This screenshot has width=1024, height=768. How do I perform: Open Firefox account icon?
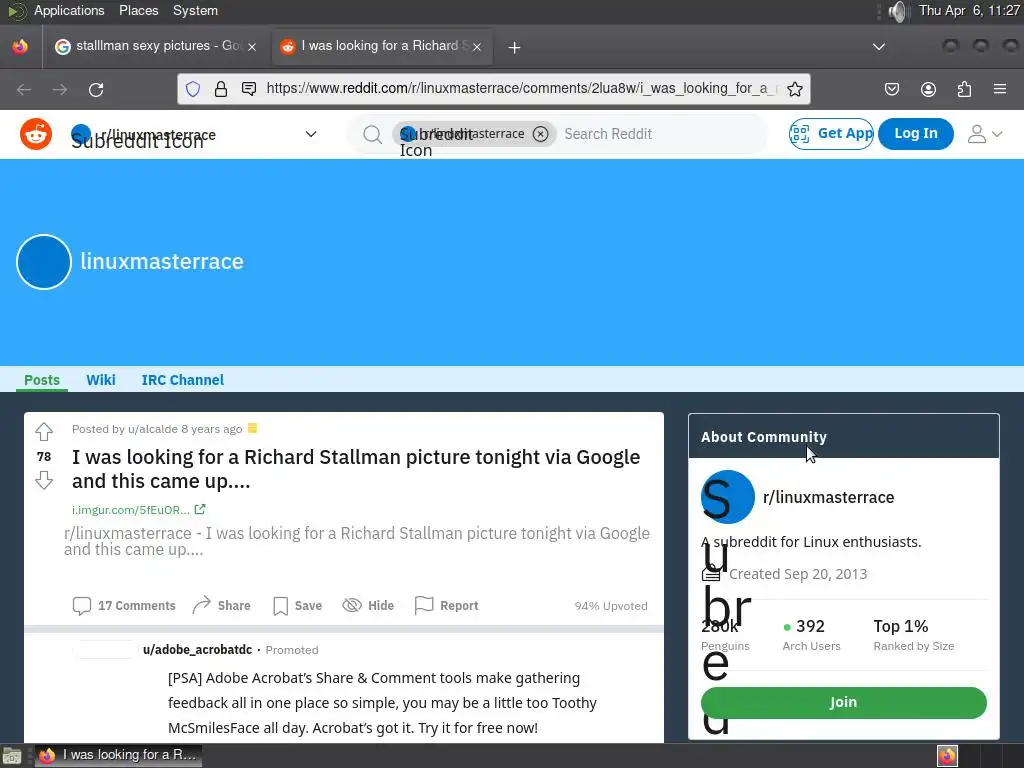[x=928, y=89]
